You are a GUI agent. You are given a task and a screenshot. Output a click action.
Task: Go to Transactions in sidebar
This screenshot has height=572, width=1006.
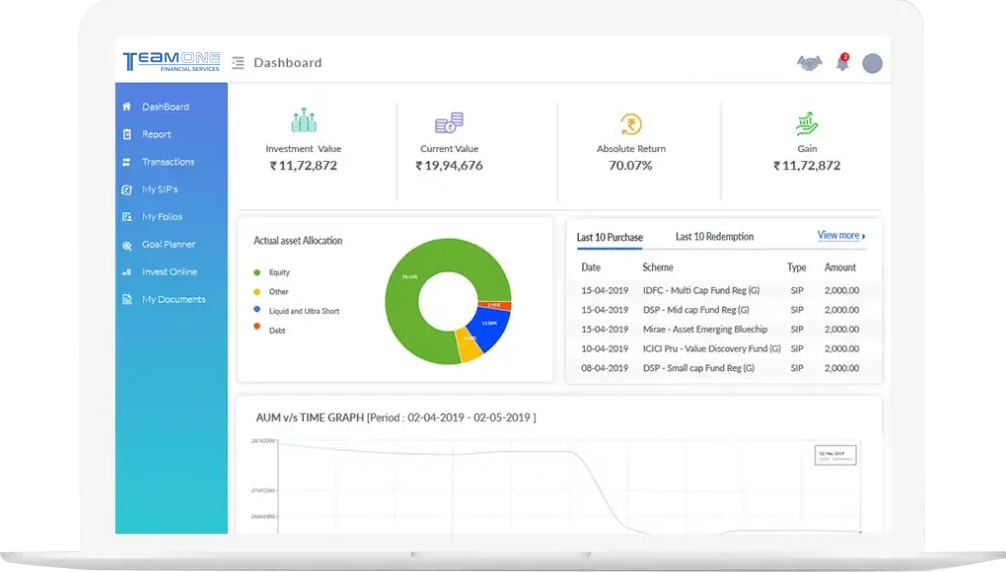167,162
